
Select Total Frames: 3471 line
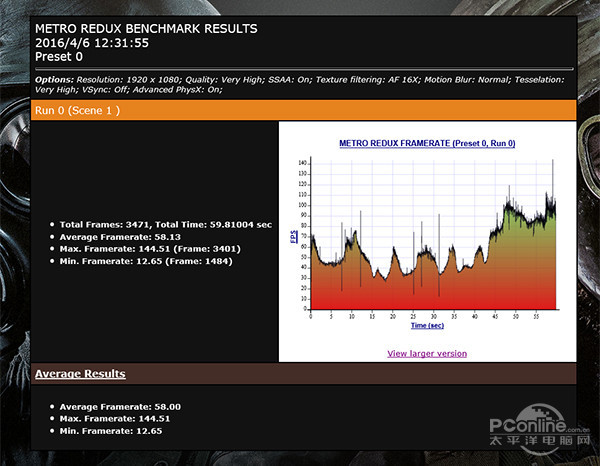coord(166,225)
